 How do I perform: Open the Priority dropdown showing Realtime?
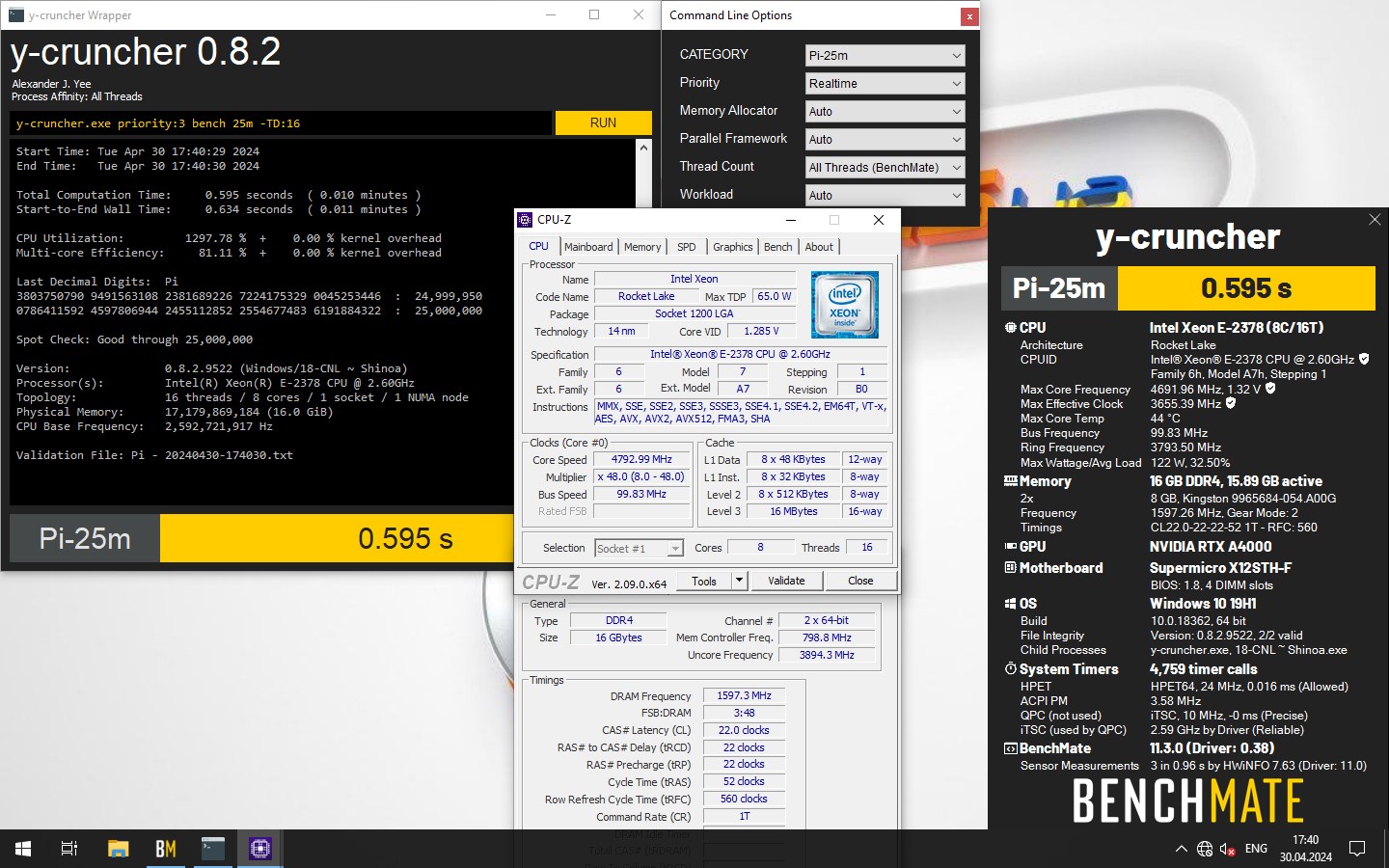click(885, 84)
